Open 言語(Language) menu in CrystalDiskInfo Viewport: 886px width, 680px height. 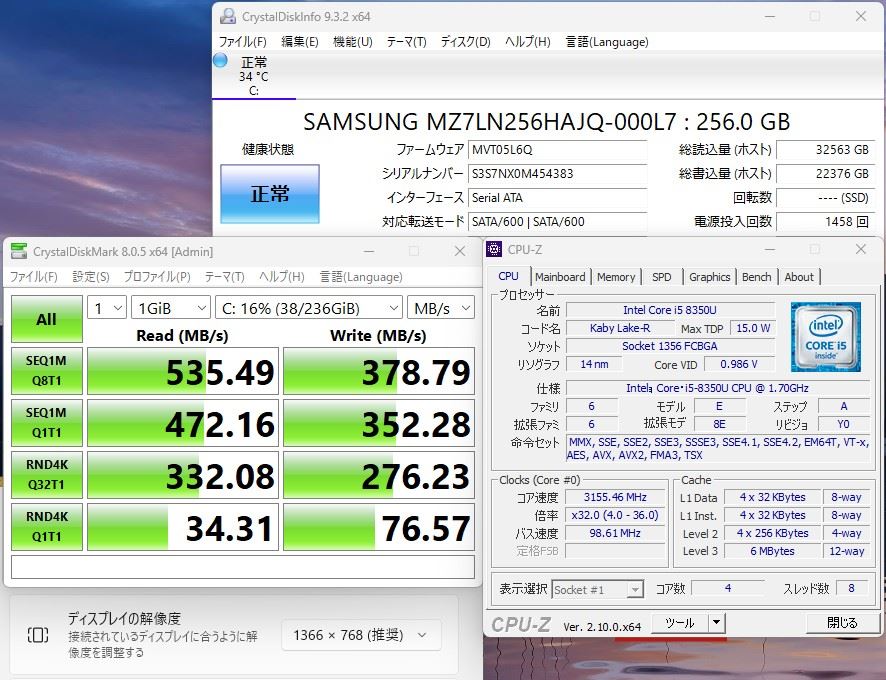click(607, 42)
